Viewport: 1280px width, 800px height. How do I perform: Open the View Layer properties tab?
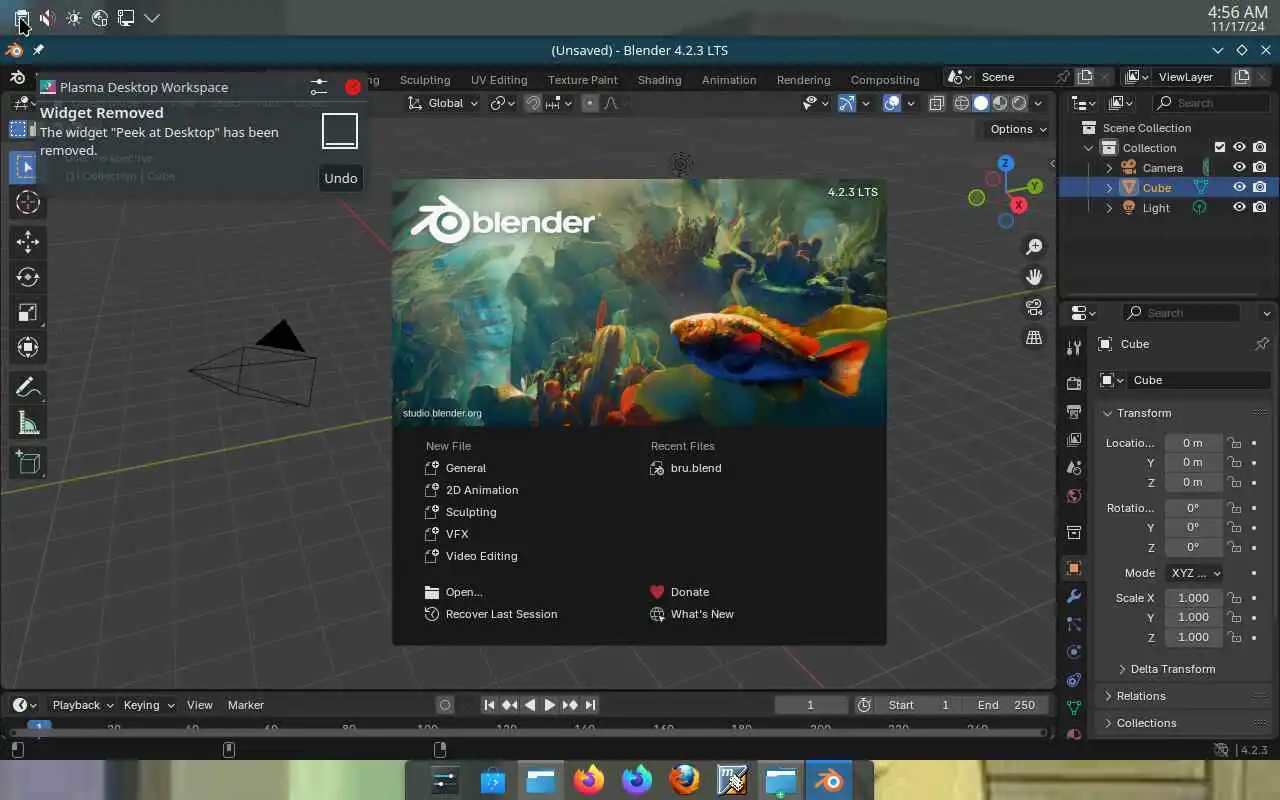[1074, 440]
